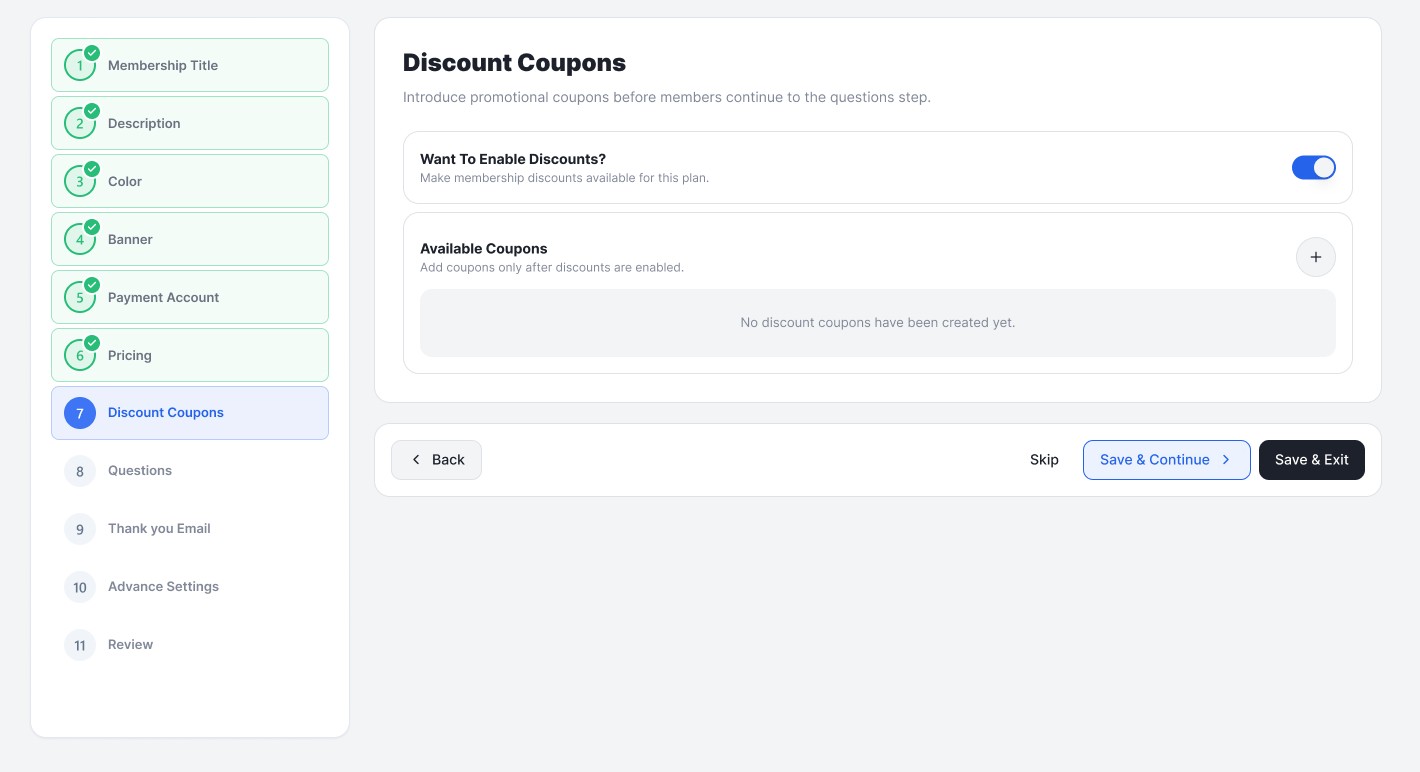Screen dimensions: 1420x772
Task: Click the step 8 number circle
Action: coord(80,471)
